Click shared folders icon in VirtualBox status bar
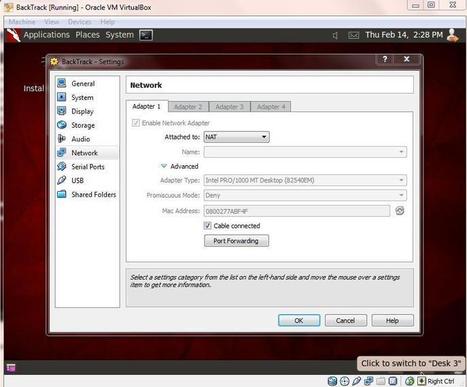 click(381, 381)
